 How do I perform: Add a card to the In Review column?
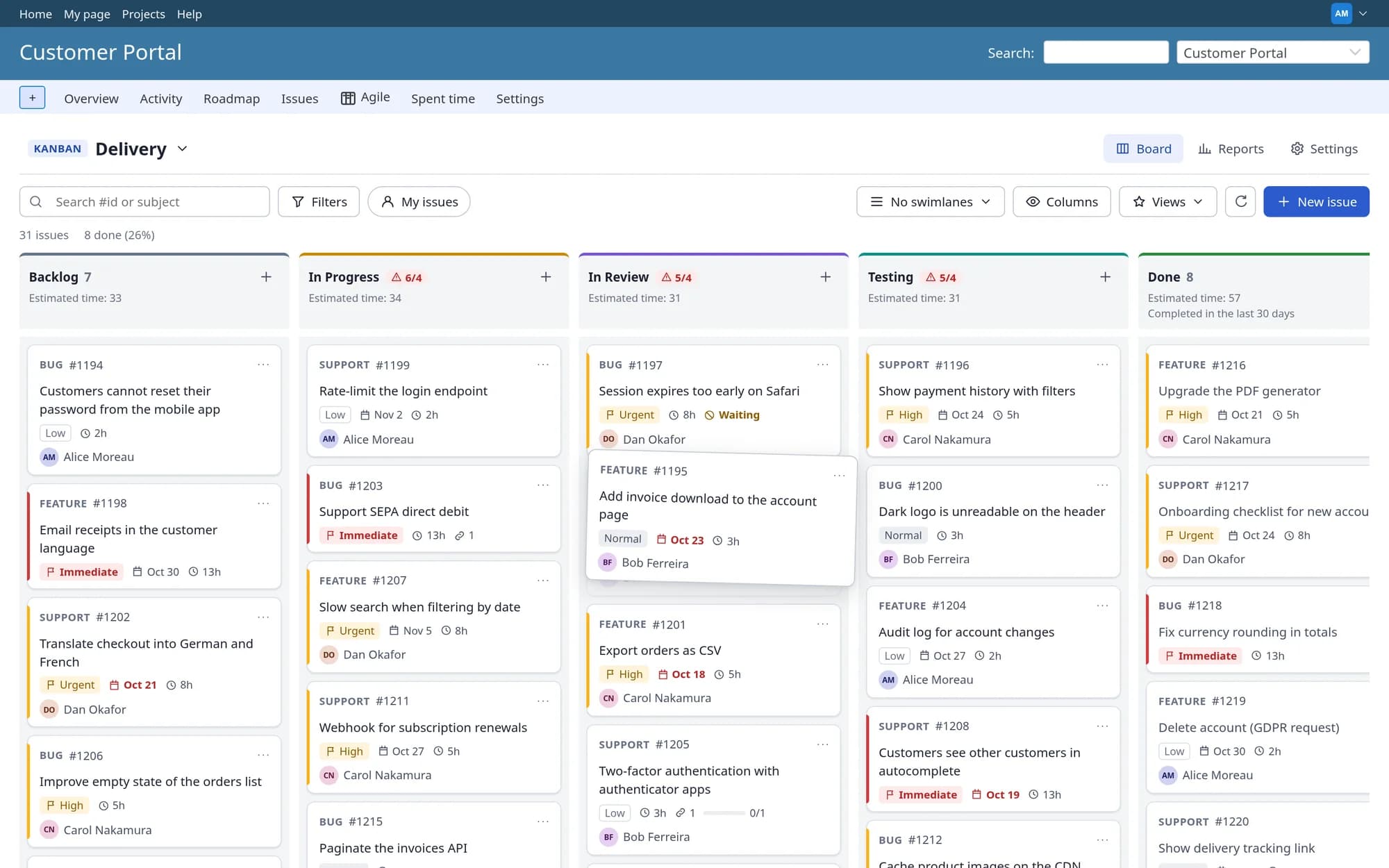click(825, 277)
